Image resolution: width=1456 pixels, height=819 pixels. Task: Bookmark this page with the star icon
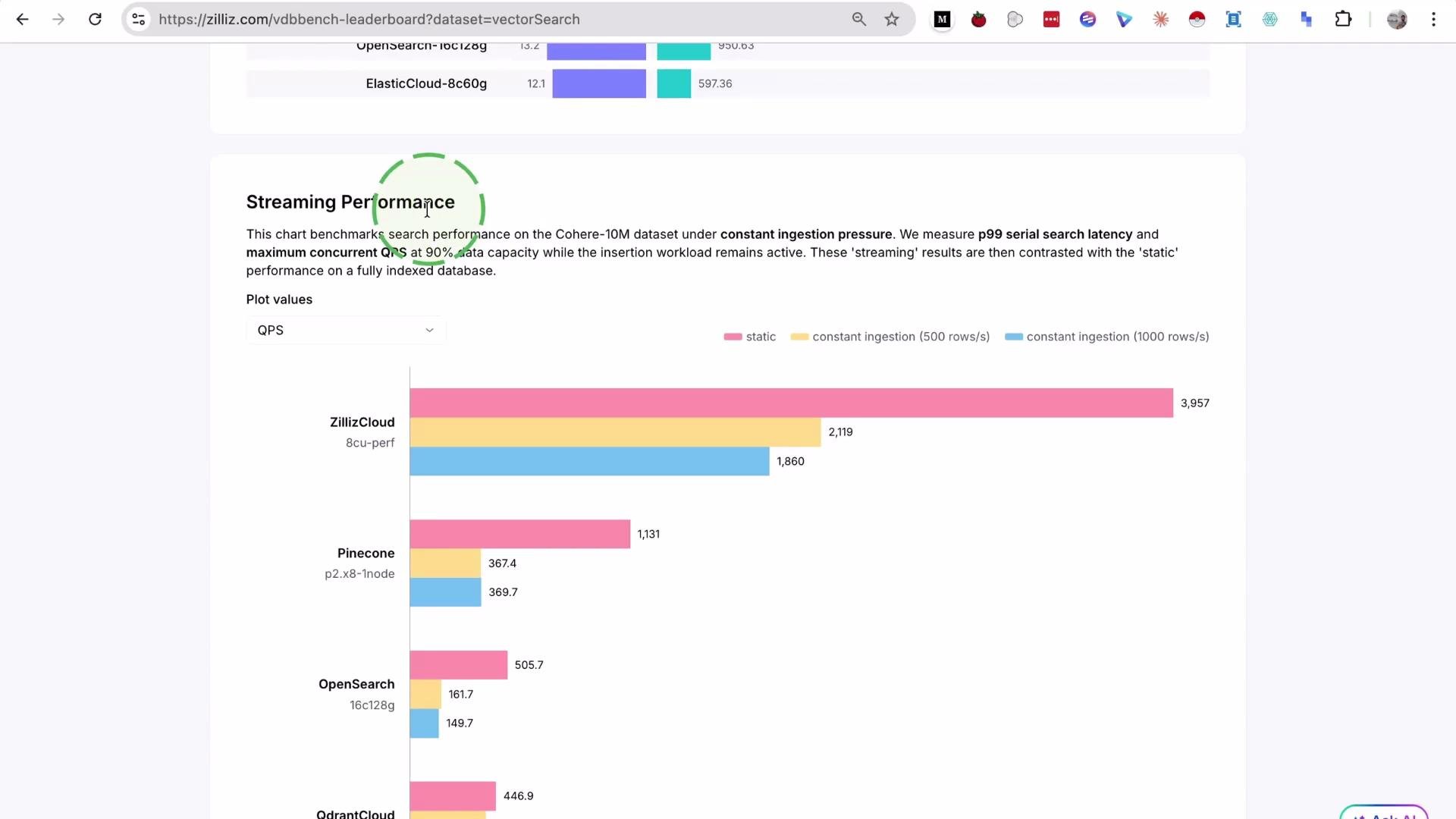click(892, 20)
